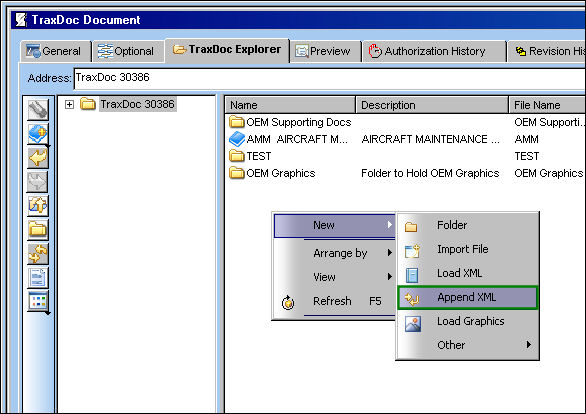Select New in the context menu
Image resolution: width=586 pixels, height=414 pixels.
[334, 225]
